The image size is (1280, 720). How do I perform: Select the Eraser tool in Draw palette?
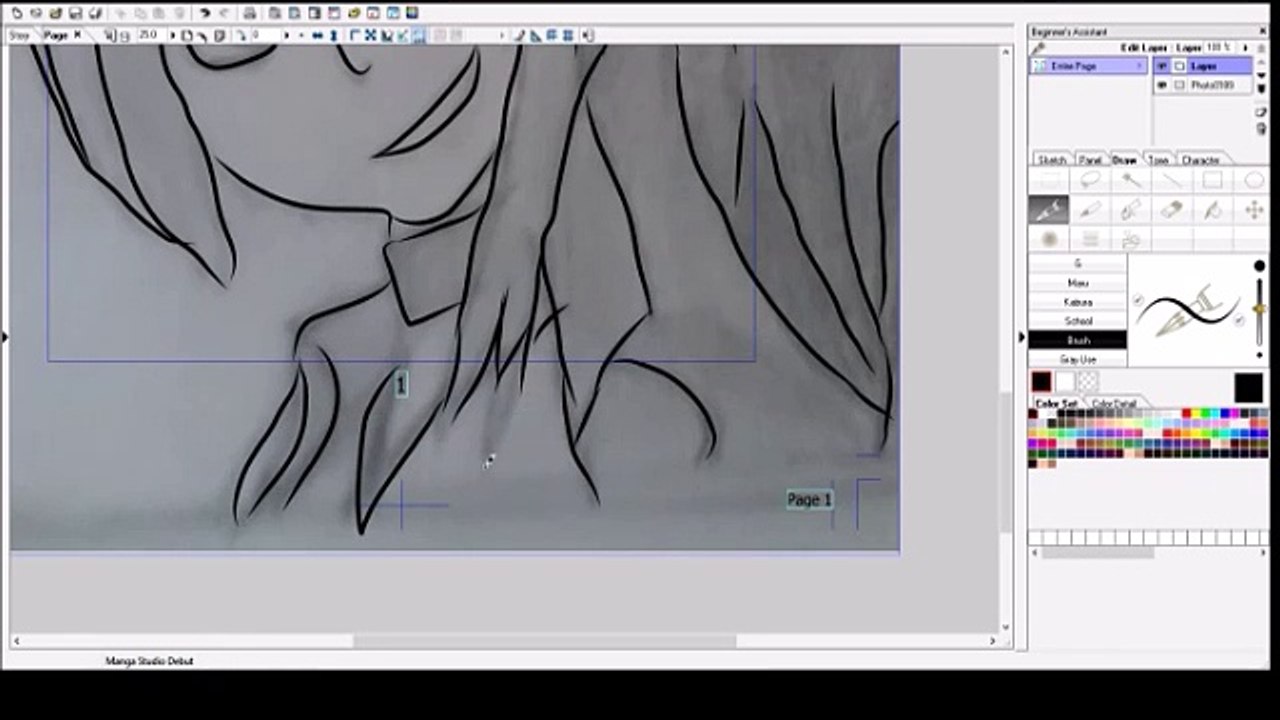tap(1172, 210)
